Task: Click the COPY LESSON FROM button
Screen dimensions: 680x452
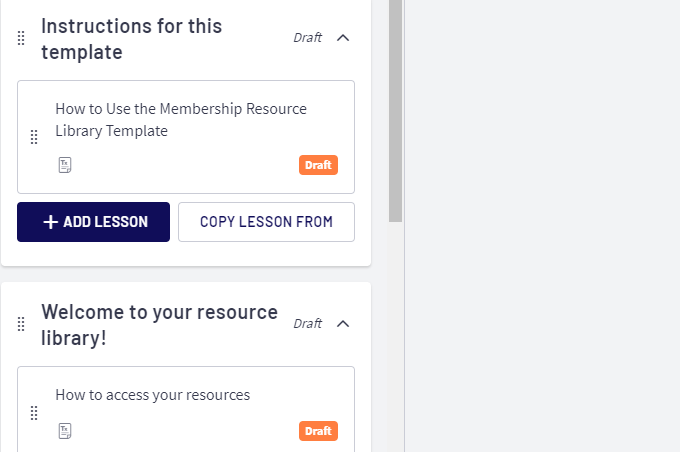Action: (266, 222)
